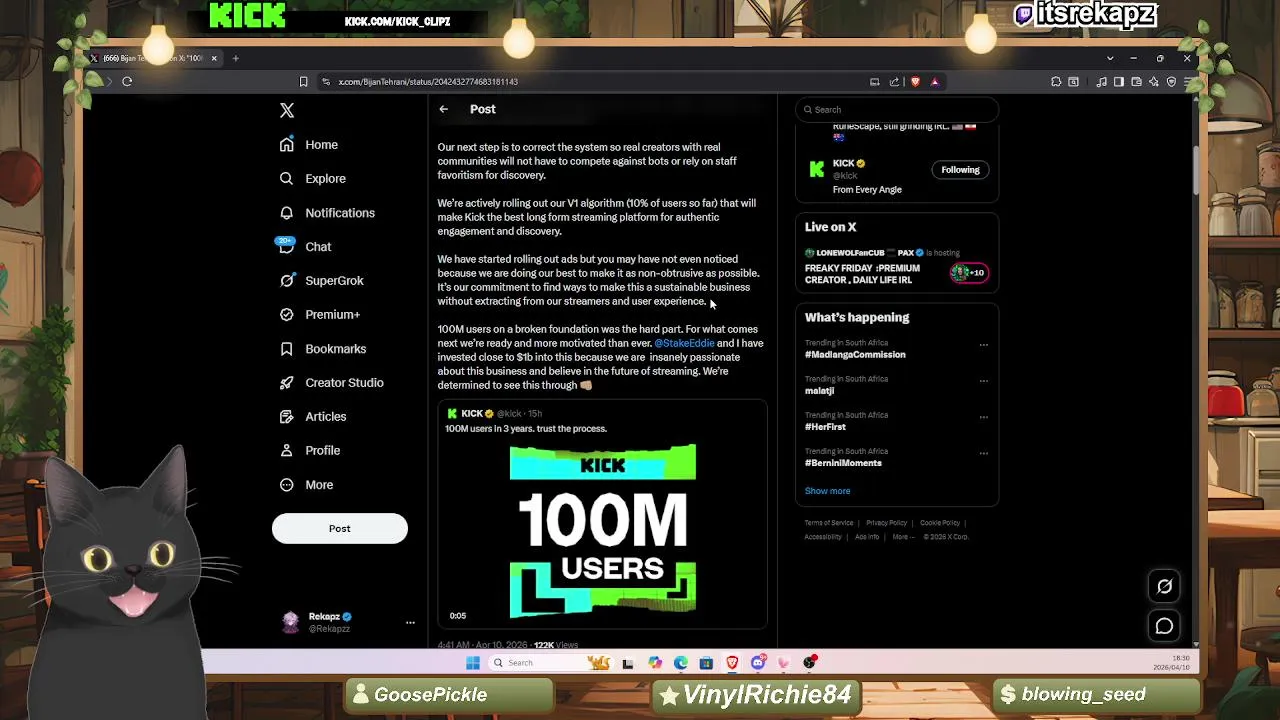Click the @StakeEddie mention link
1280x720 pixels.
684,343
